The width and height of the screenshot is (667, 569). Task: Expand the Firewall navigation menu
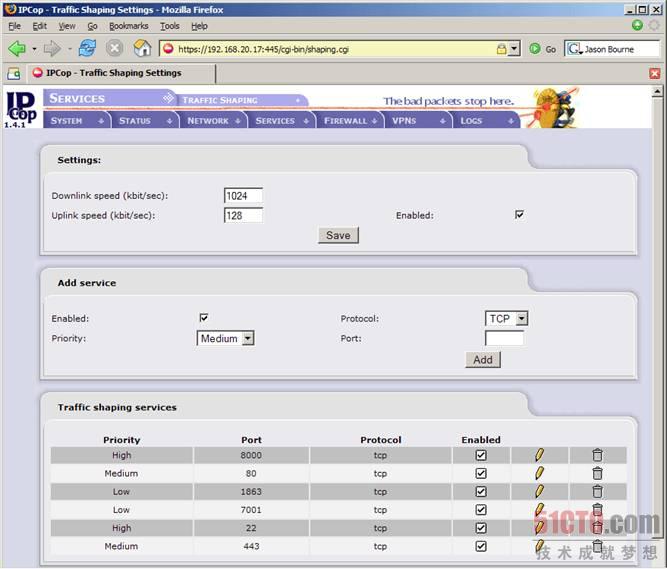coord(350,121)
